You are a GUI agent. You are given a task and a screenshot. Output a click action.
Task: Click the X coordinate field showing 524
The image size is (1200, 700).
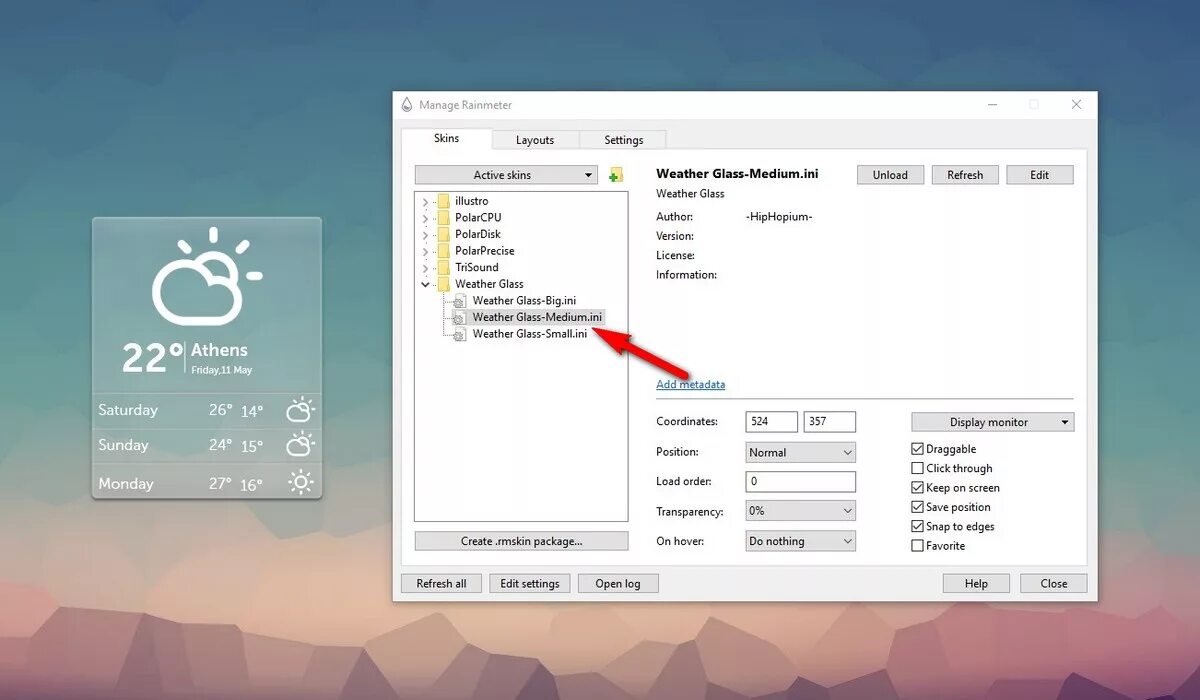(772, 422)
